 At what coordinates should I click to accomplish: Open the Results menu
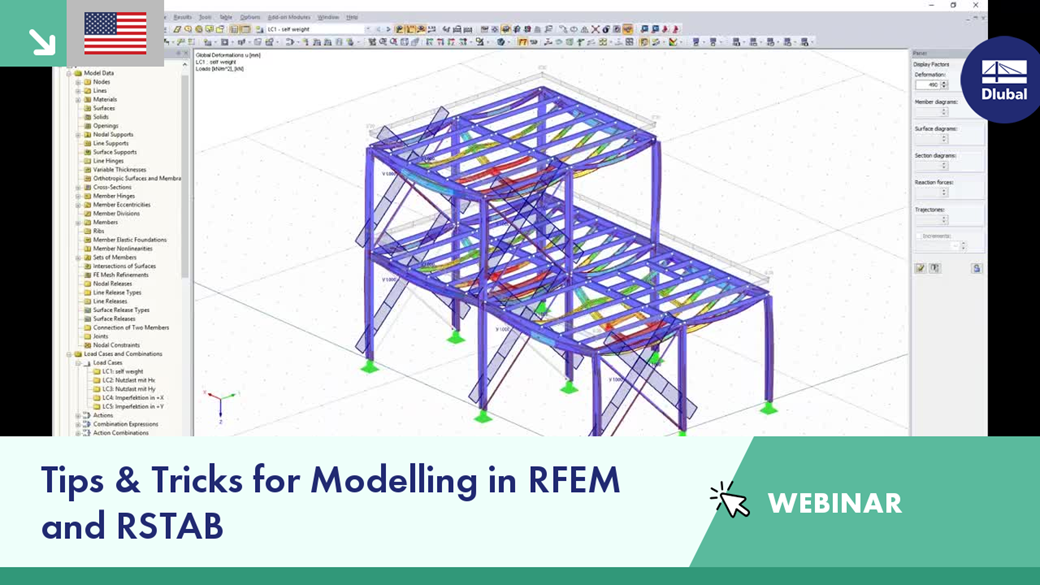coord(182,17)
